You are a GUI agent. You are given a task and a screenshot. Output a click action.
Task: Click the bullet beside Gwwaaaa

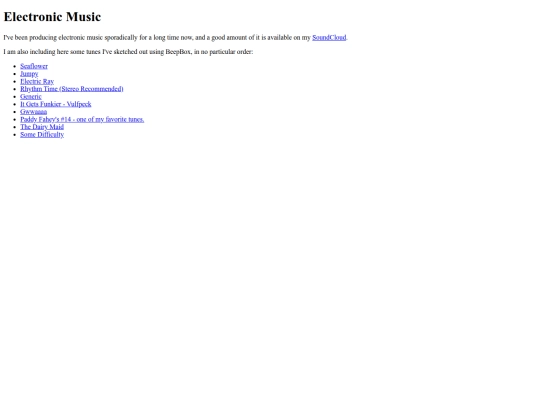tap(15, 112)
